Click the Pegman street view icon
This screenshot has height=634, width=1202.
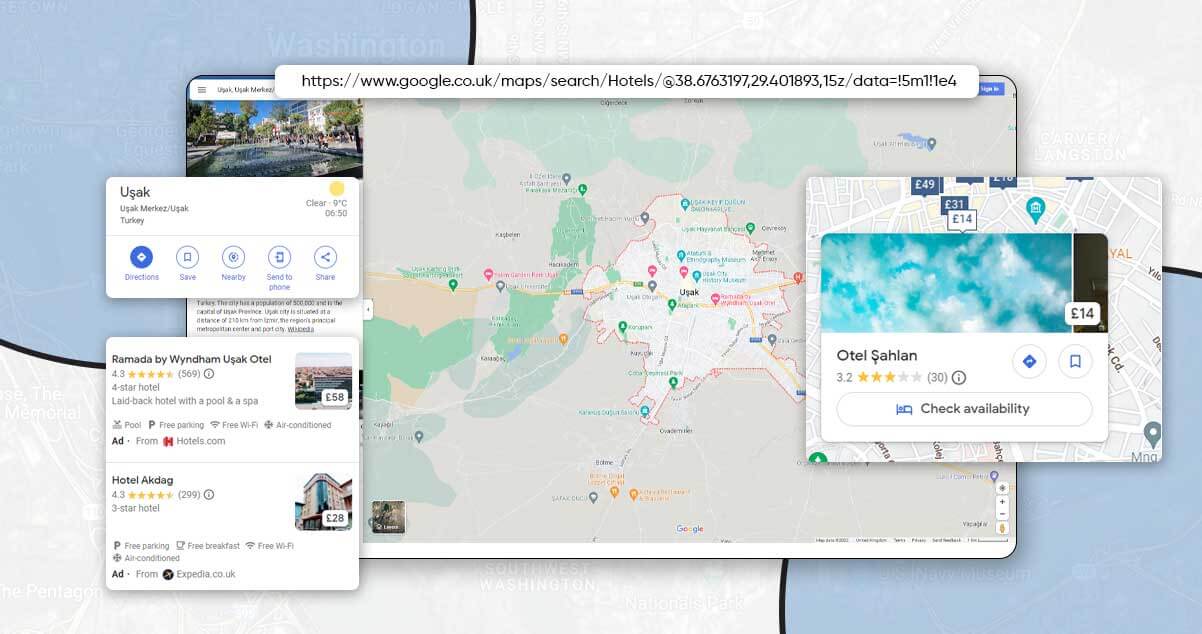coord(1002,527)
